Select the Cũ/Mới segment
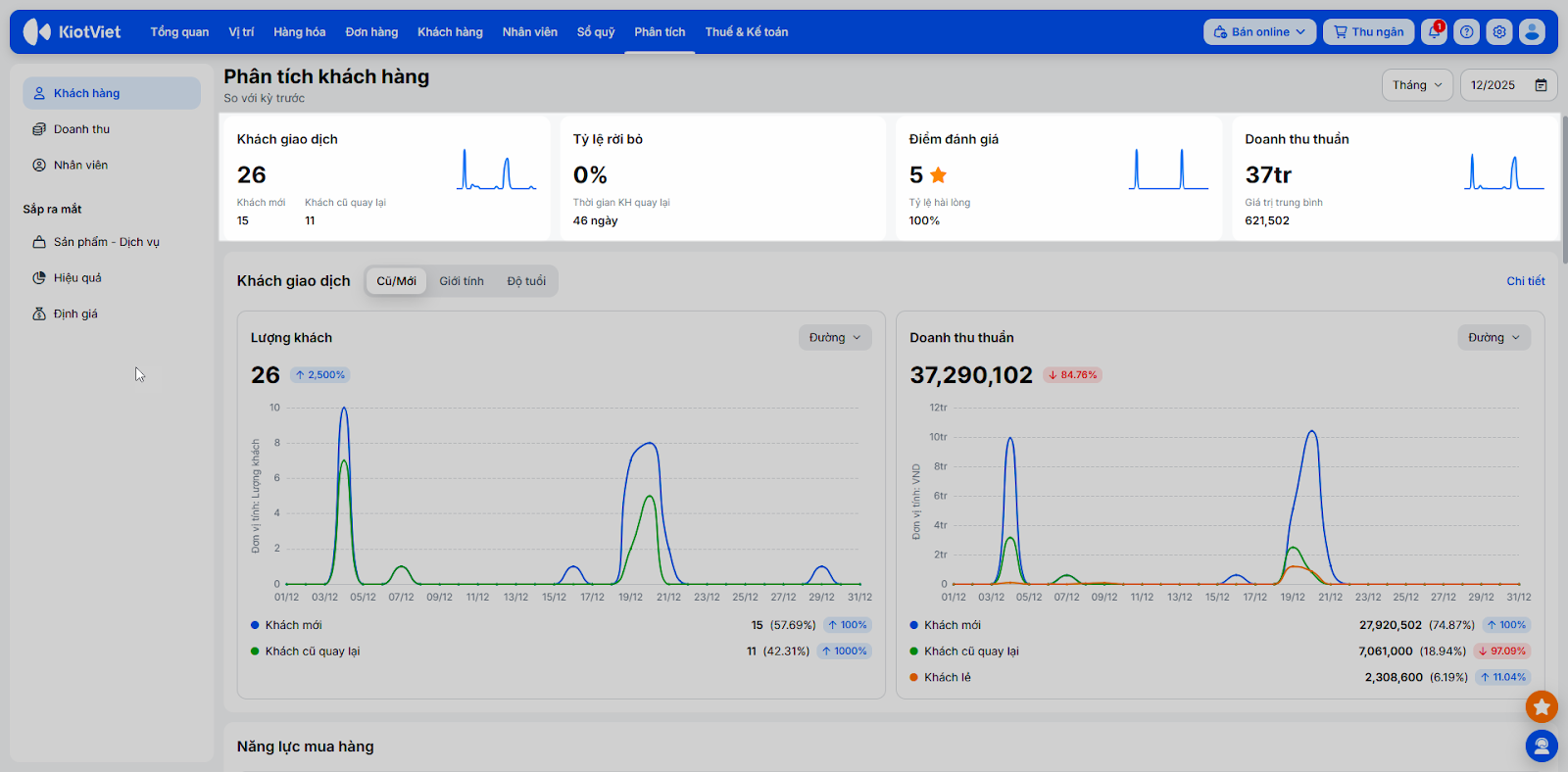Screen dimensions: 1568x772 click(x=396, y=281)
